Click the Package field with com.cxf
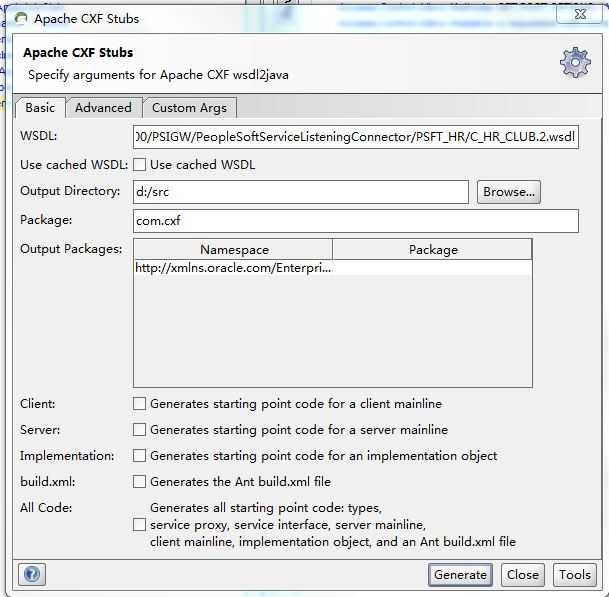 (356, 221)
